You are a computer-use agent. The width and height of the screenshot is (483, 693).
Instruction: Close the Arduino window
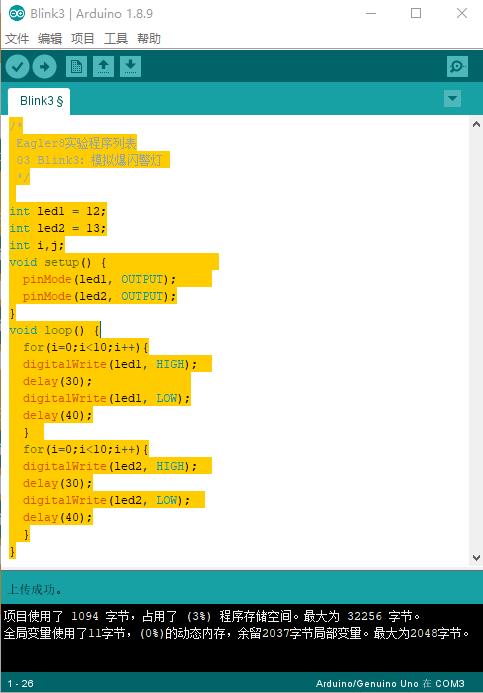(x=462, y=14)
